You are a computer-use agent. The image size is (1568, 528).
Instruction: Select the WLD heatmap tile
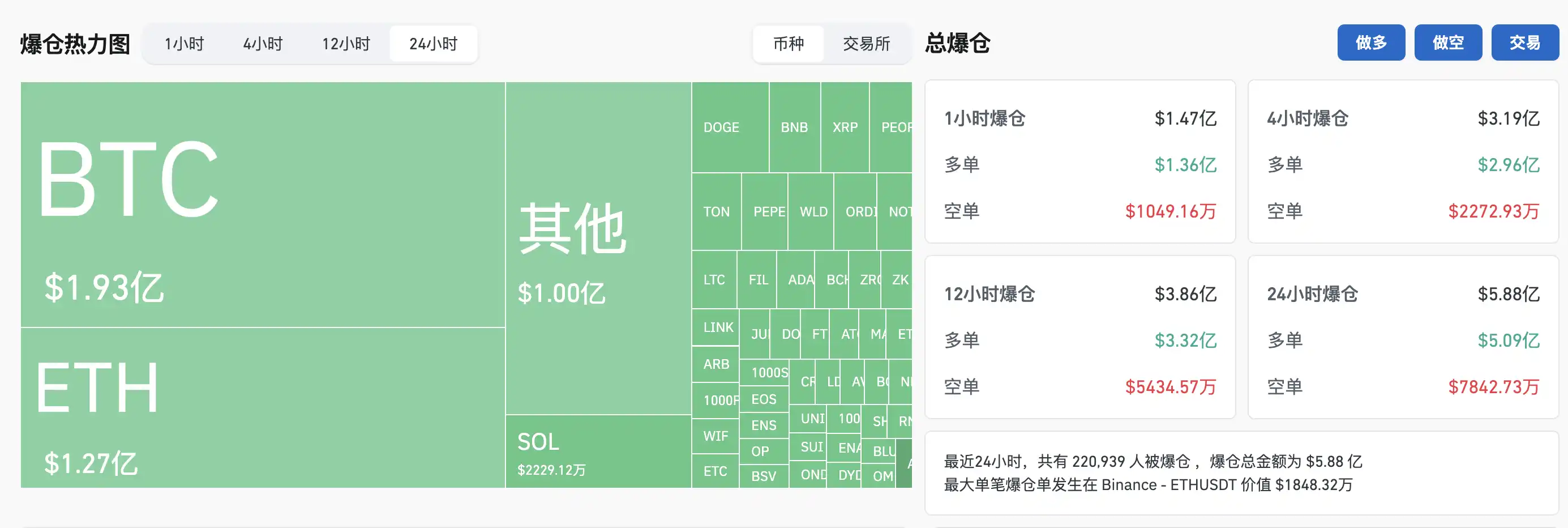click(811, 211)
